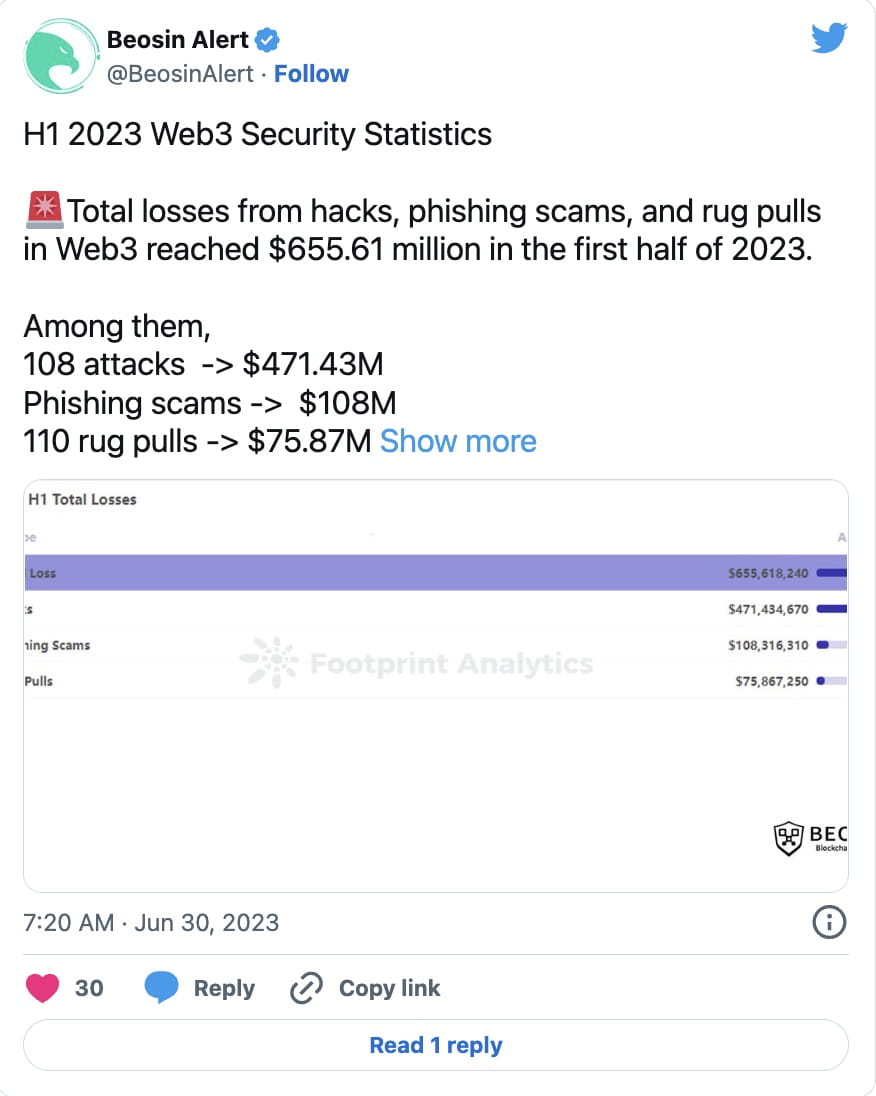Click Read 1 reply
This screenshot has width=876, height=1096.
[437, 1044]
